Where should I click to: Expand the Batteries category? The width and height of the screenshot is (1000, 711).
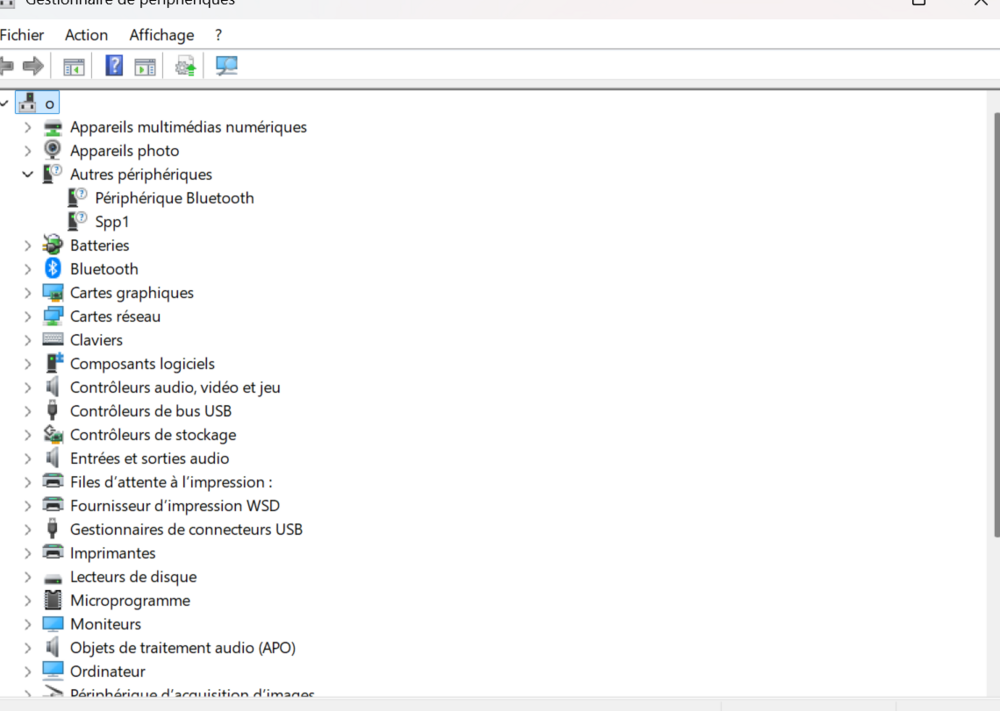point(27,246)
